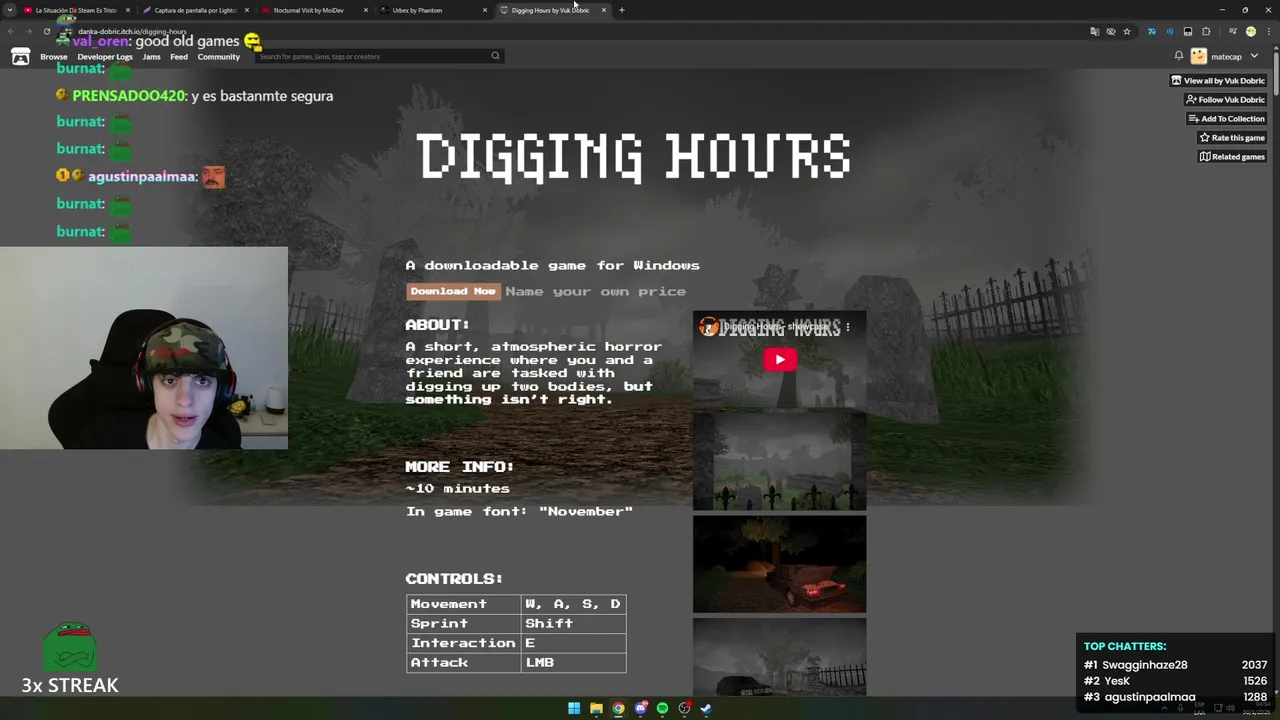Screen dimensions: 1280x720
Task: Click the crossed-eye tracking protection icon
Action: coord(1111,31)
